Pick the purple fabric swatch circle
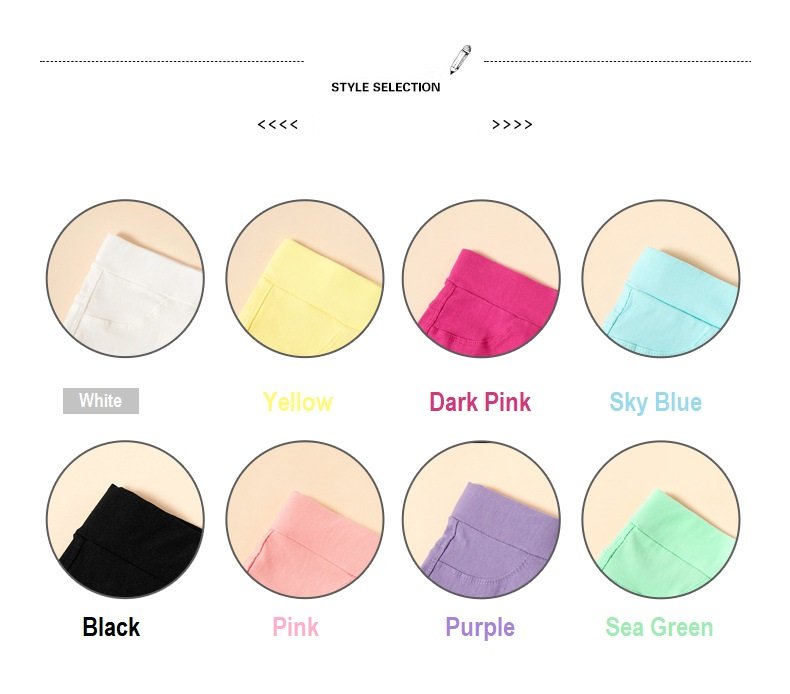 (481, 520)
